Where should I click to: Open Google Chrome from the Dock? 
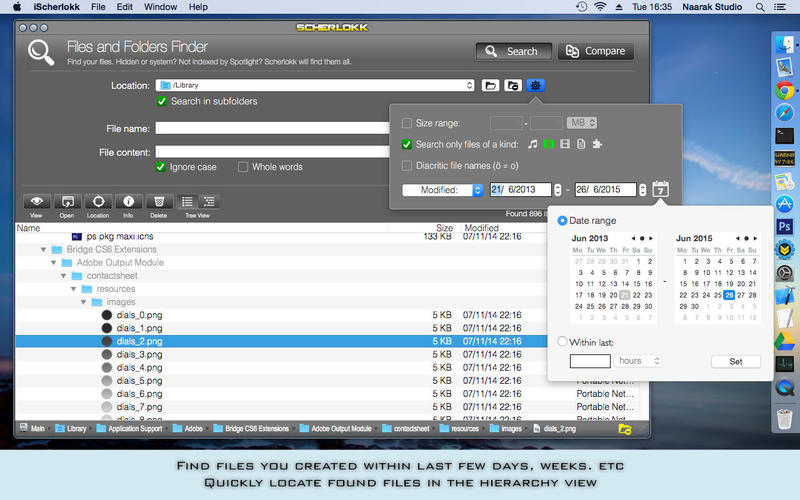[x=785, y=90]
